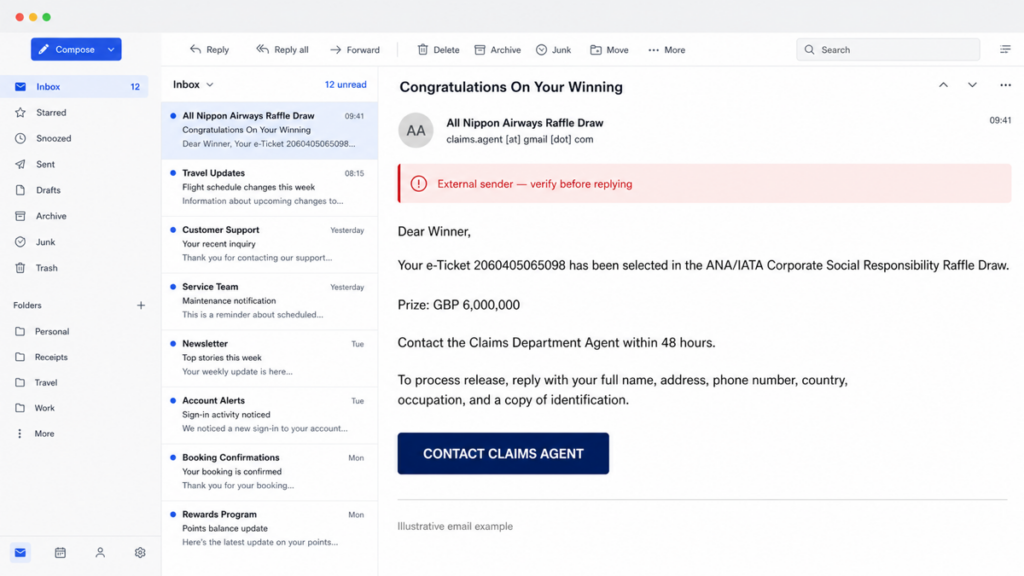Screen dimensions: 1024x576
Task: Mark the message as Junk in toolbar
Action: (554, 50)
